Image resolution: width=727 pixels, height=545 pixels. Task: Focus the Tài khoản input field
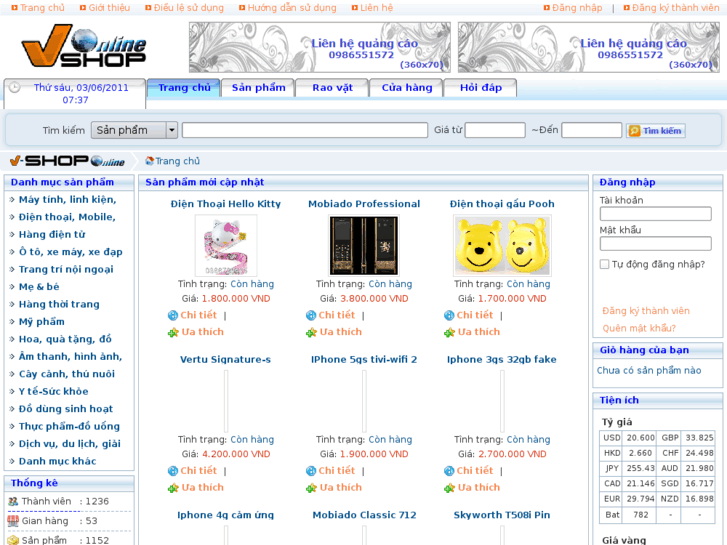[655, 214]
